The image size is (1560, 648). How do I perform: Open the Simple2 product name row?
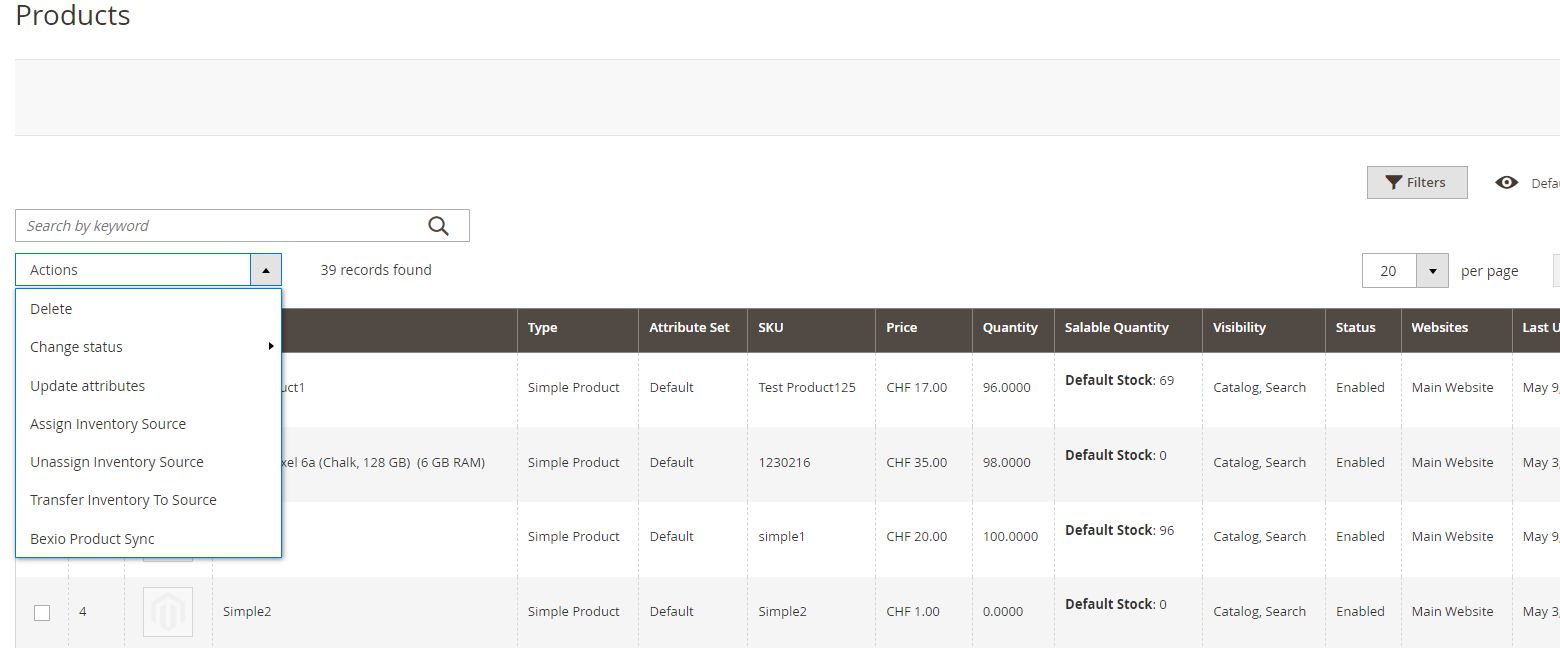point(247,612)
